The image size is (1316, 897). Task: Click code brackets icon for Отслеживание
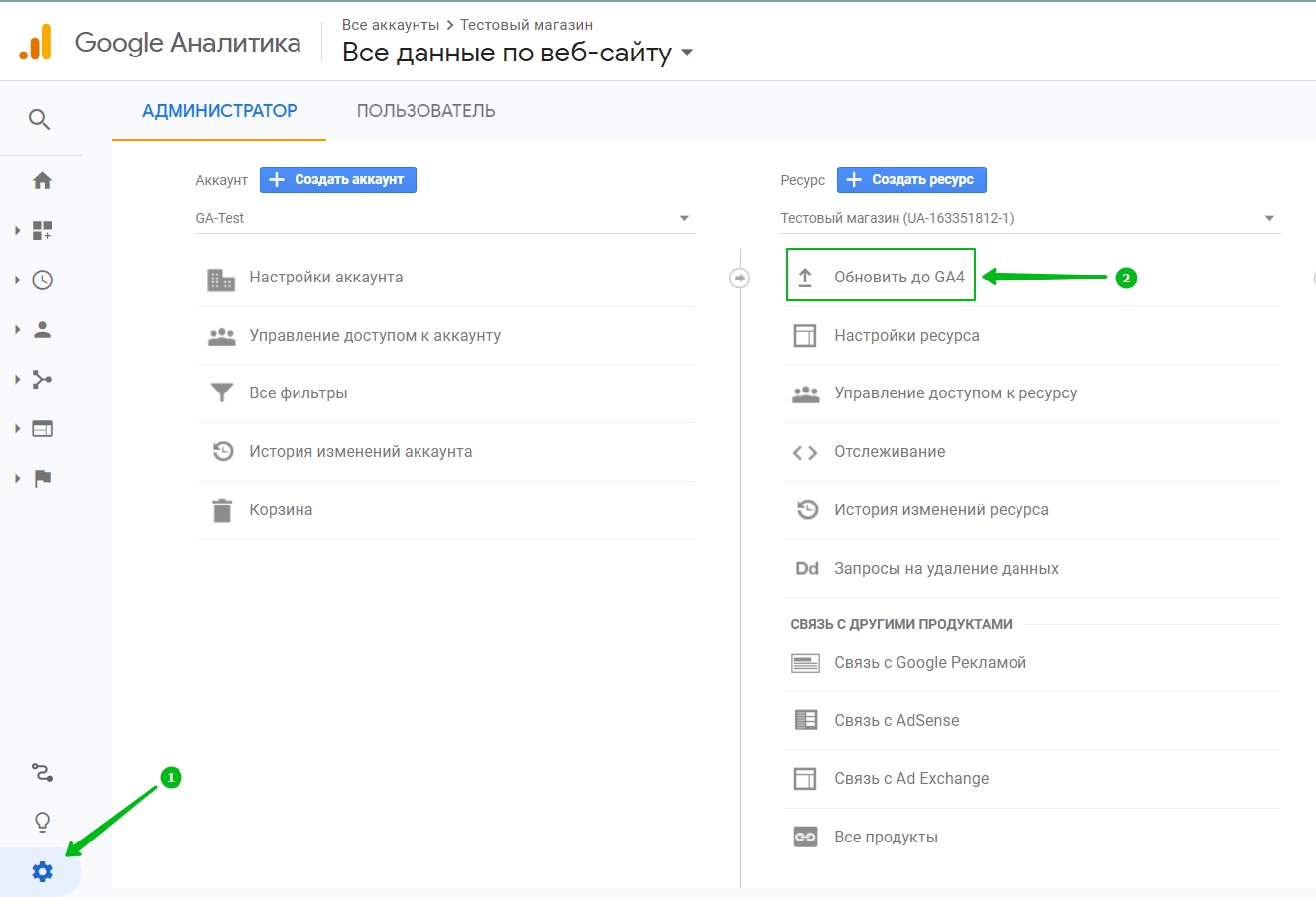[805, 453]
